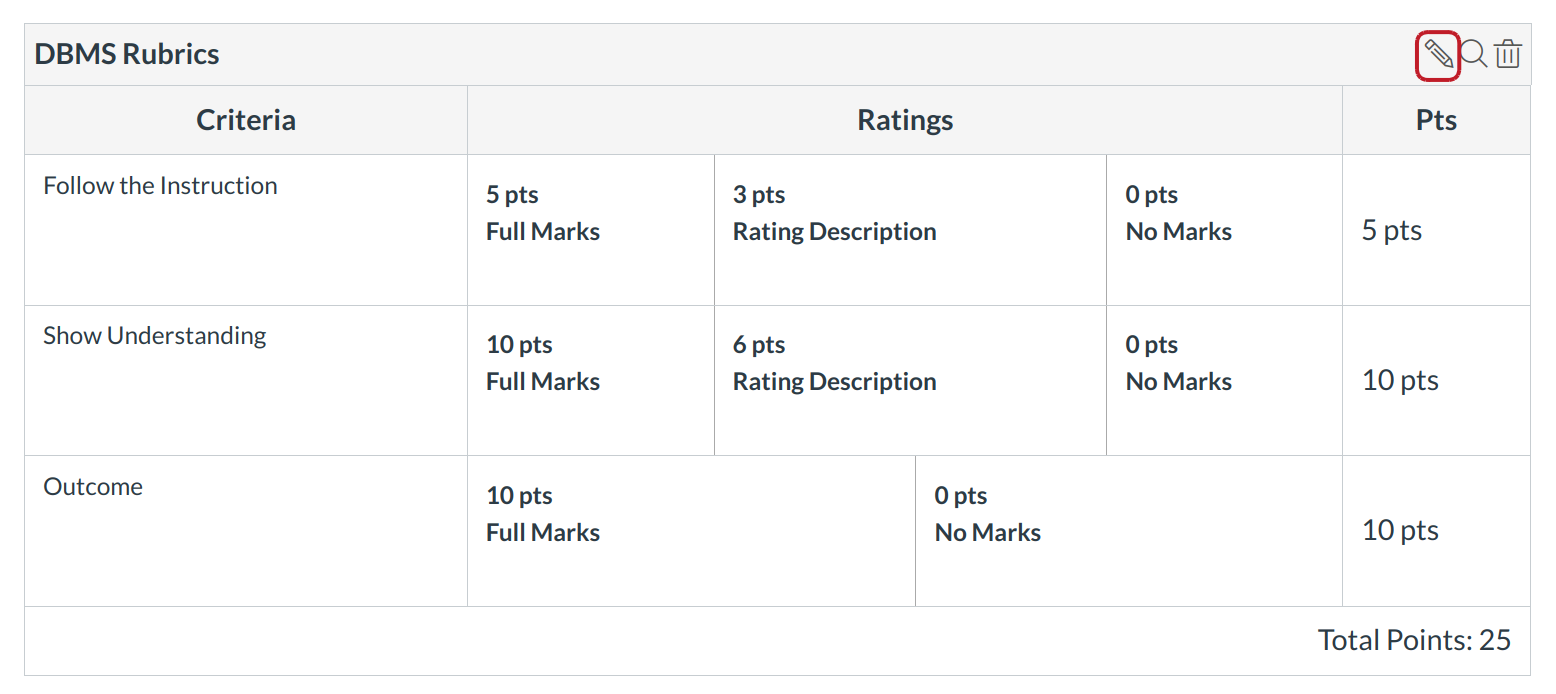Click the magnifier icon to find a rubric

1473,54
